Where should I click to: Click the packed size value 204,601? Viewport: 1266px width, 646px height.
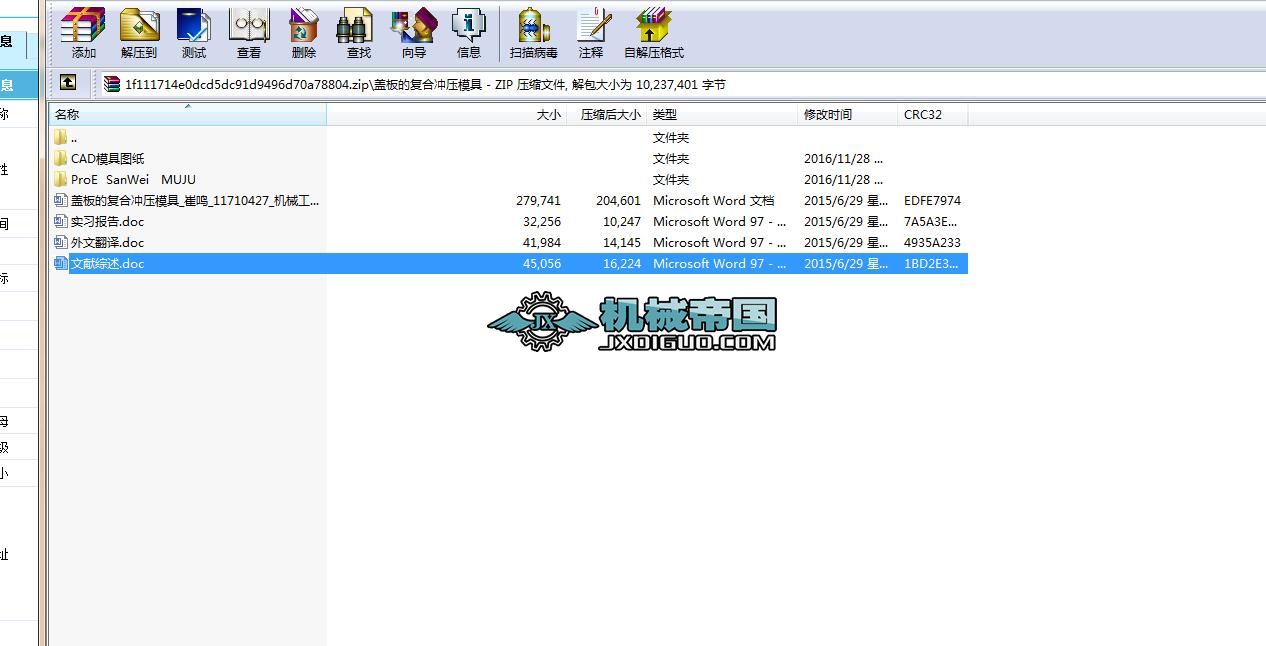(618, 200)
